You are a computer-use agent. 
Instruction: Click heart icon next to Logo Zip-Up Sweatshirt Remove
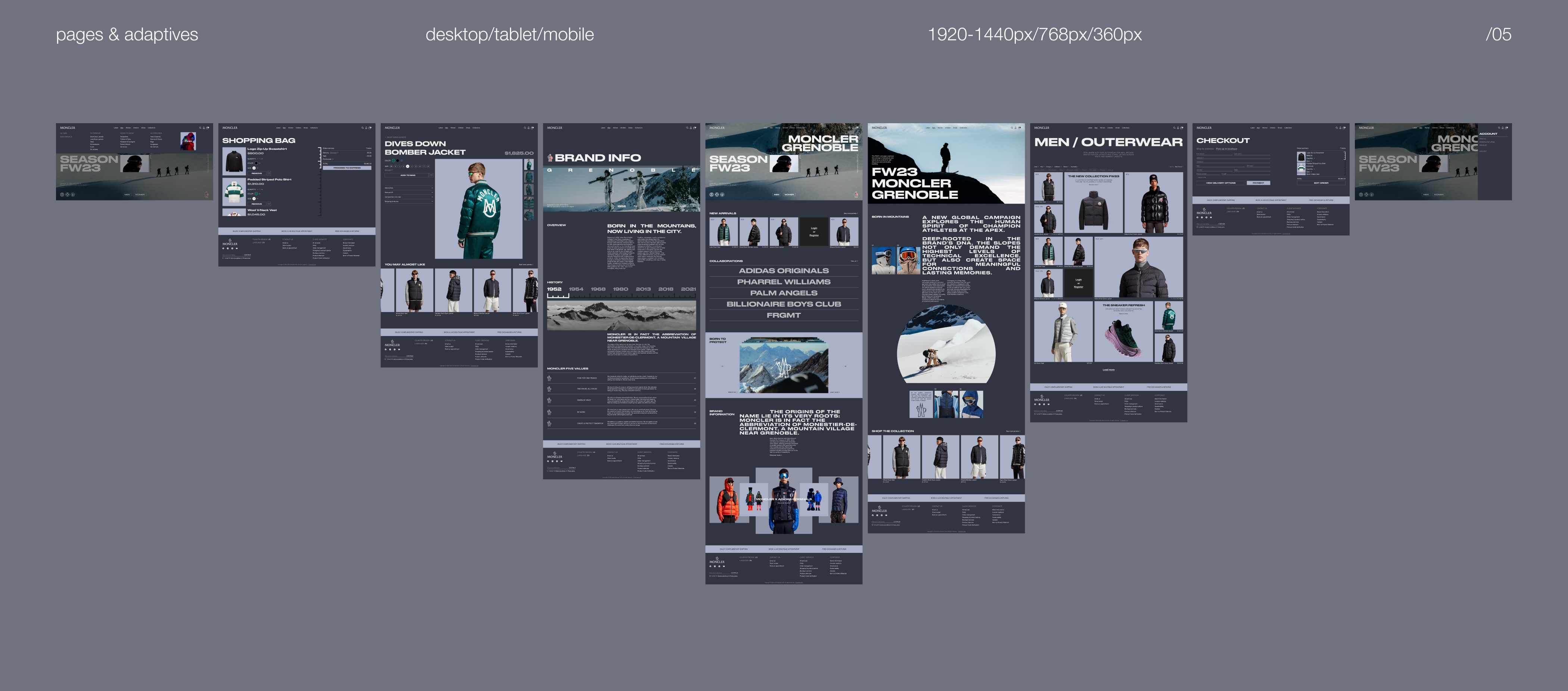pos(269,174)
